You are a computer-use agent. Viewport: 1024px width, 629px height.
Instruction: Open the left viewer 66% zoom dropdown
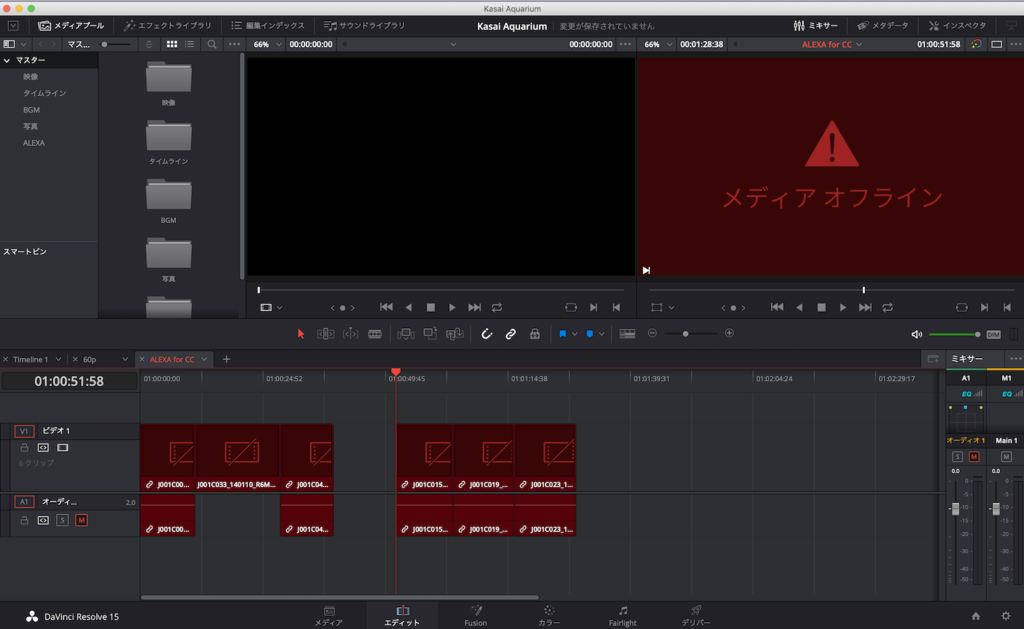[x=265, y=43]
